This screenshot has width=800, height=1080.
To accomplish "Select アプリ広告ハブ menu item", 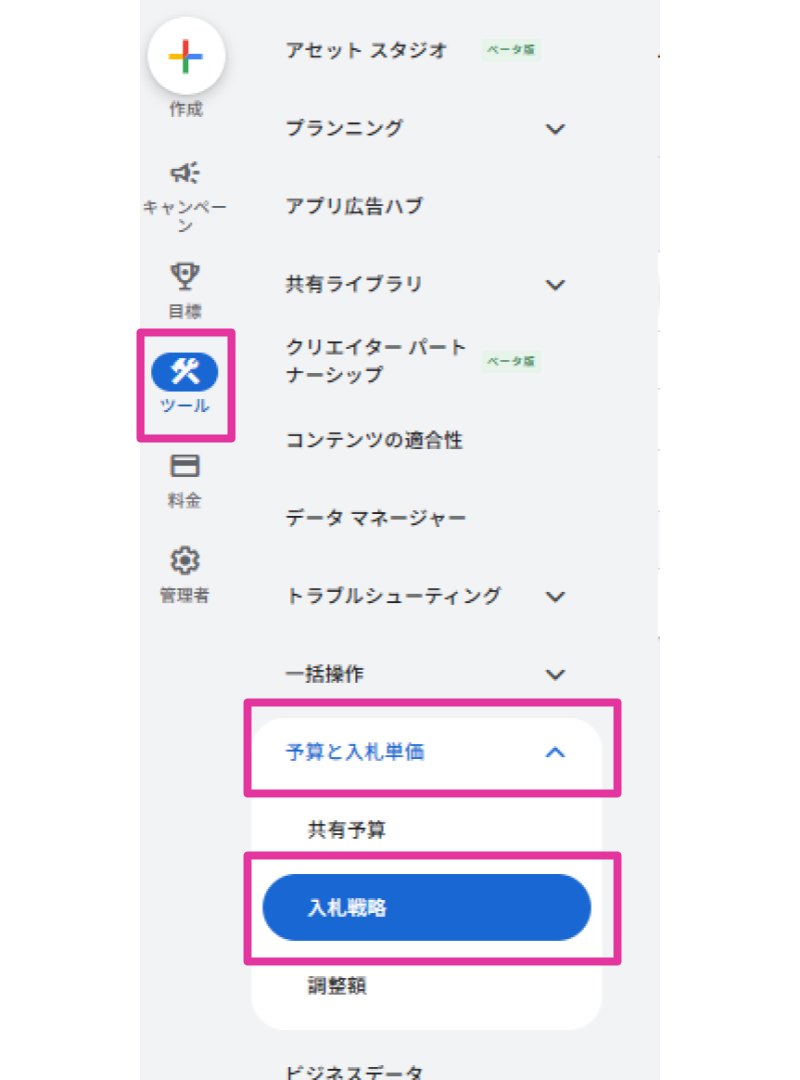I will pos(354,207).
